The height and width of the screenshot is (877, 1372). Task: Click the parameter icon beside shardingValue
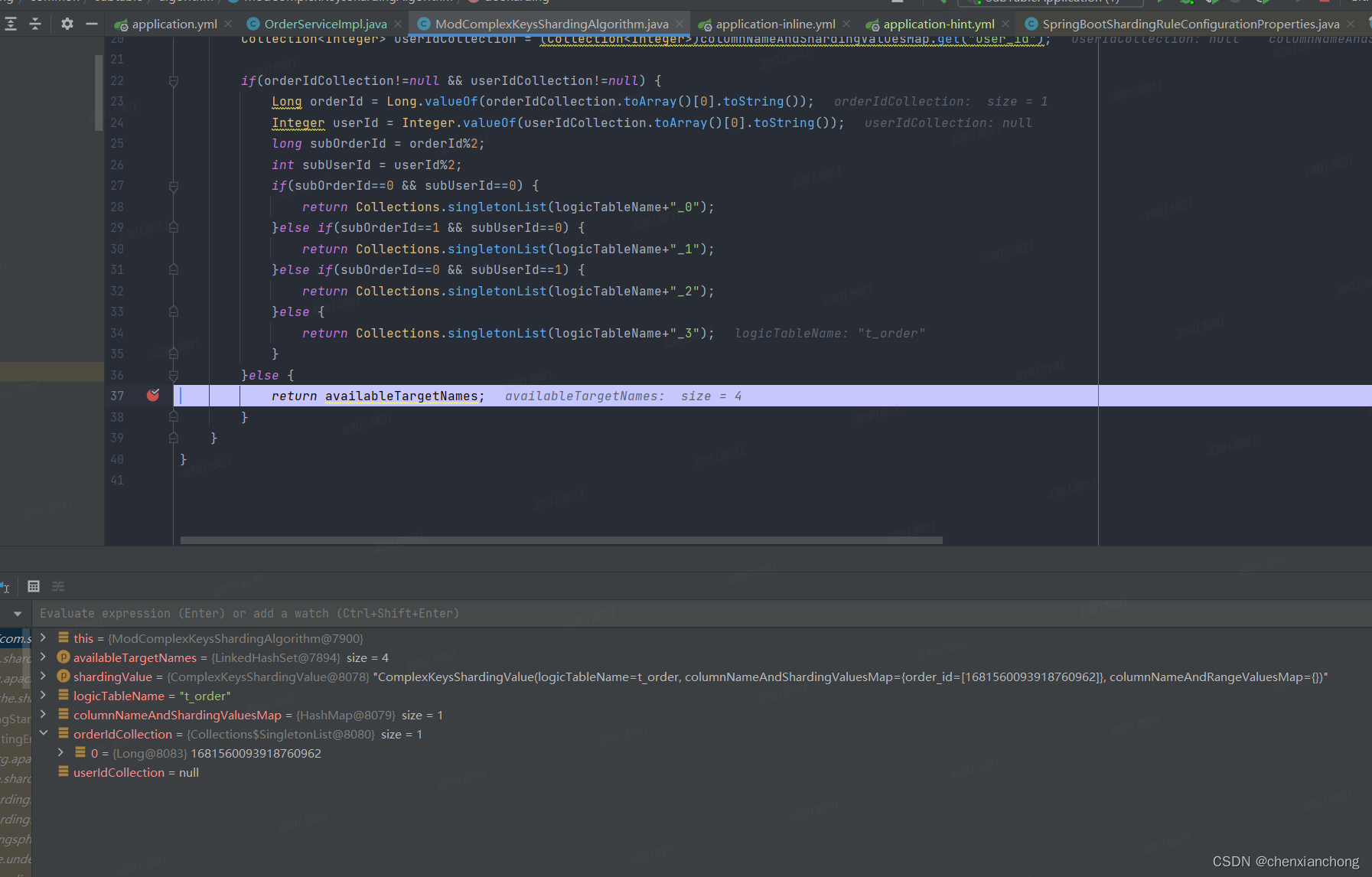pyautogui.click(x=64, y=676)
